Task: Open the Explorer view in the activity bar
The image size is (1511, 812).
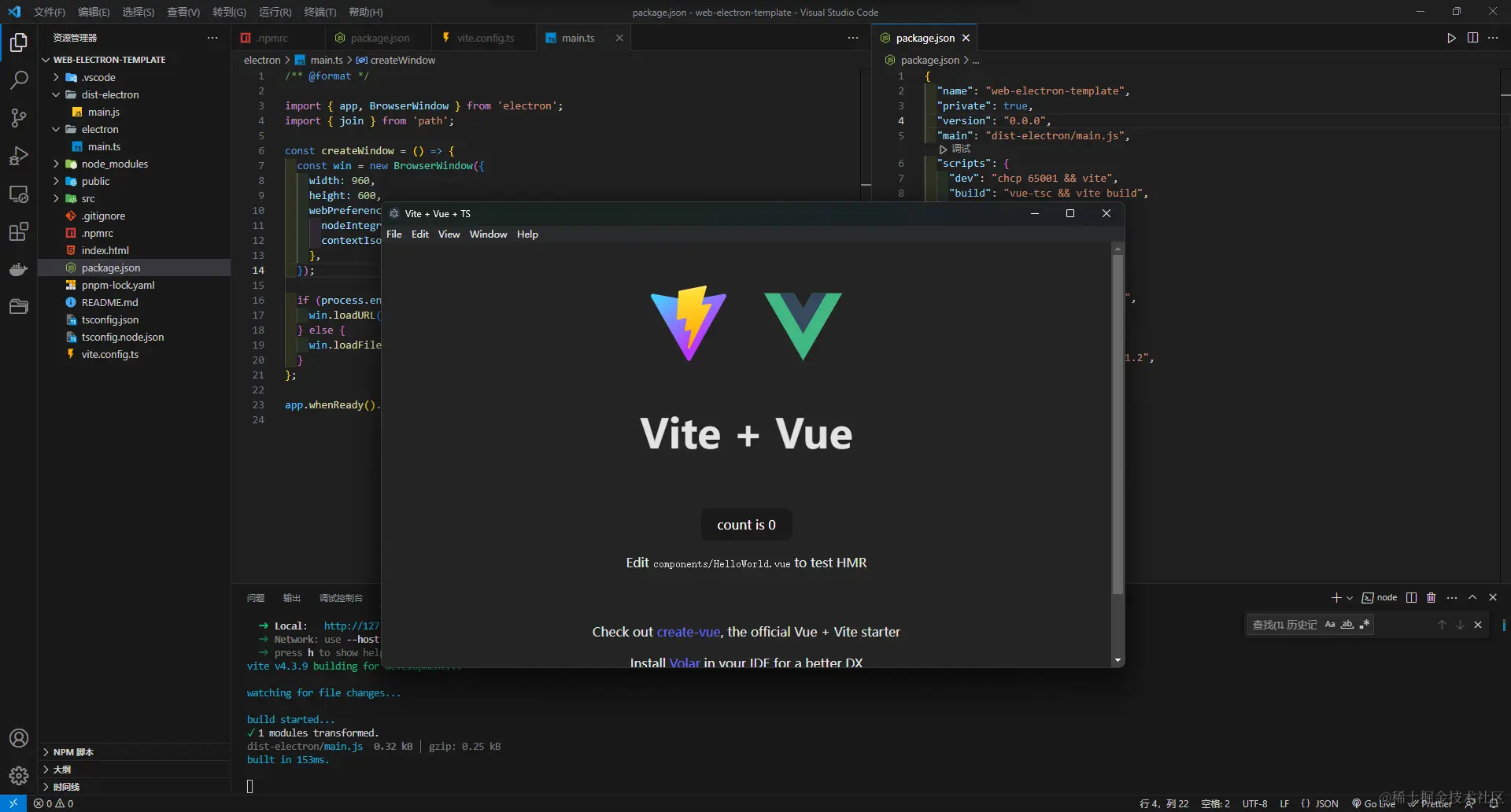Action: click(18, 42)
